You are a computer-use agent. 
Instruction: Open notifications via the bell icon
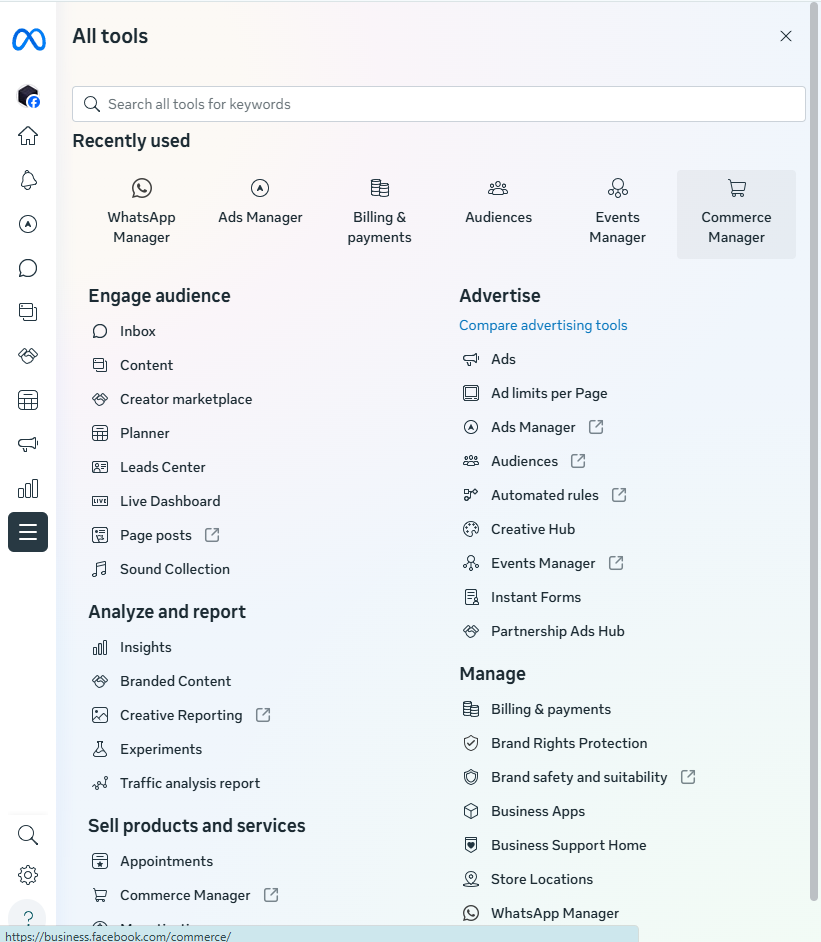click(27, 180)
